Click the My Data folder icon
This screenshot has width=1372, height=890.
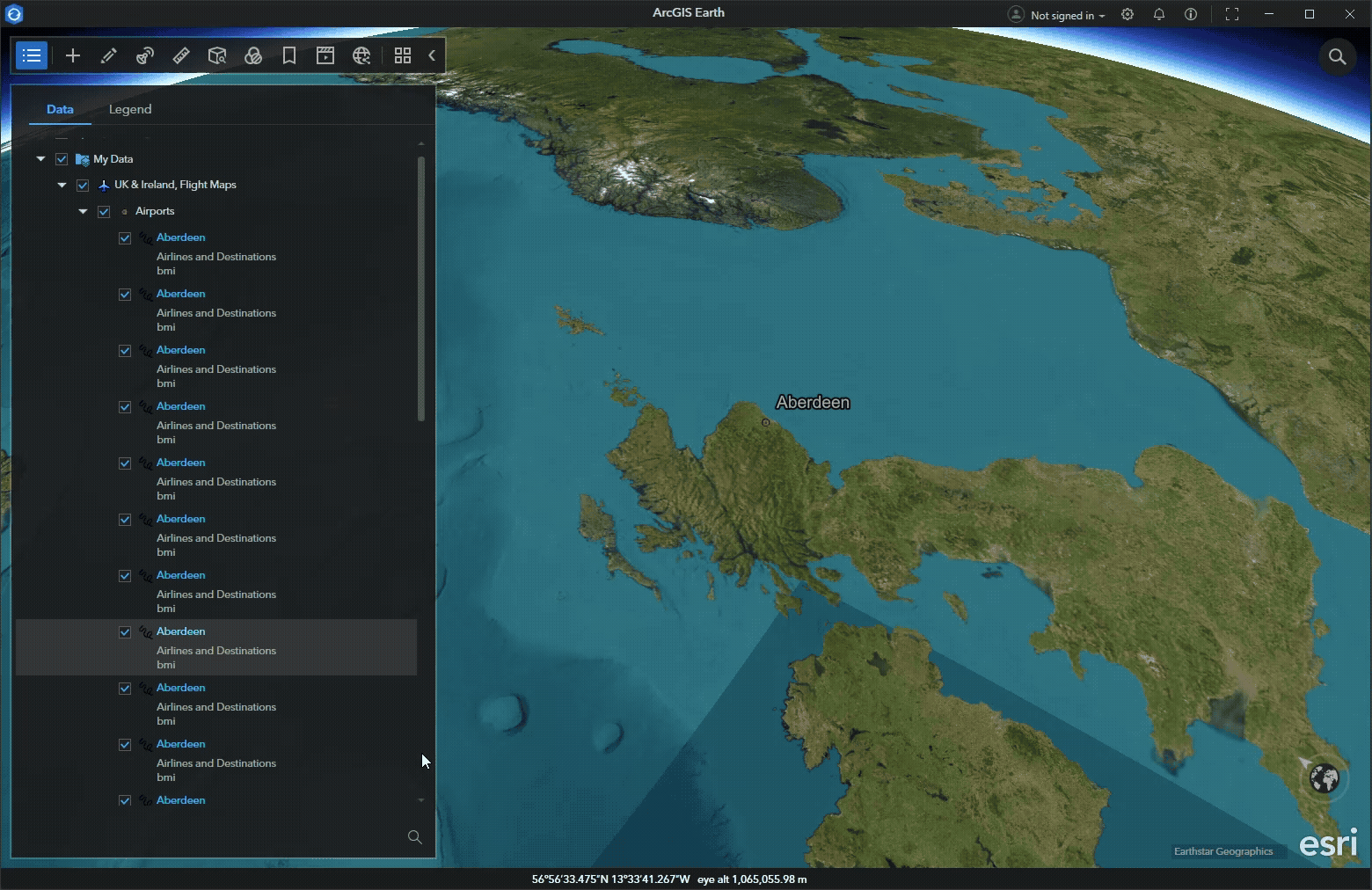coord(83,159)
